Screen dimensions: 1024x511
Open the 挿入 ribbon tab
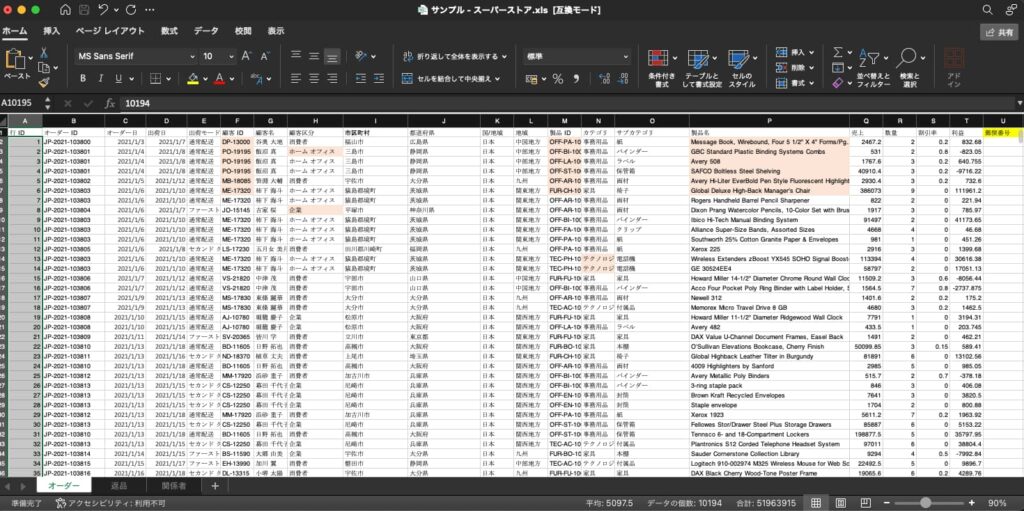click(x=51, y=31)
